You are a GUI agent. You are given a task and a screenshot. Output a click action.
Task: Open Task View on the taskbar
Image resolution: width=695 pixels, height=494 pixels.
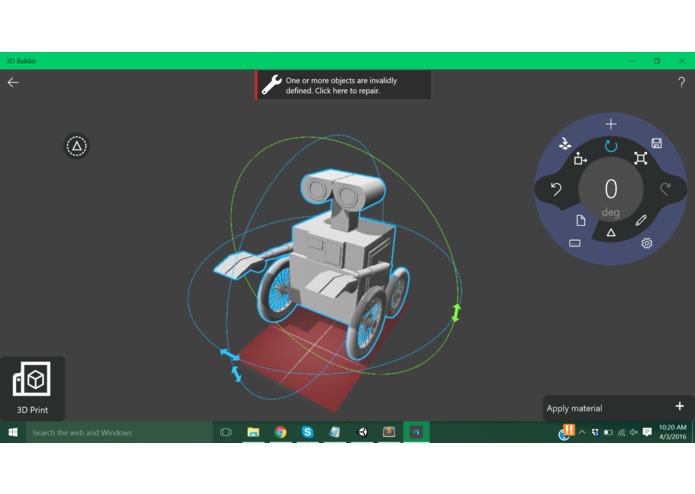tap(226, 432)
